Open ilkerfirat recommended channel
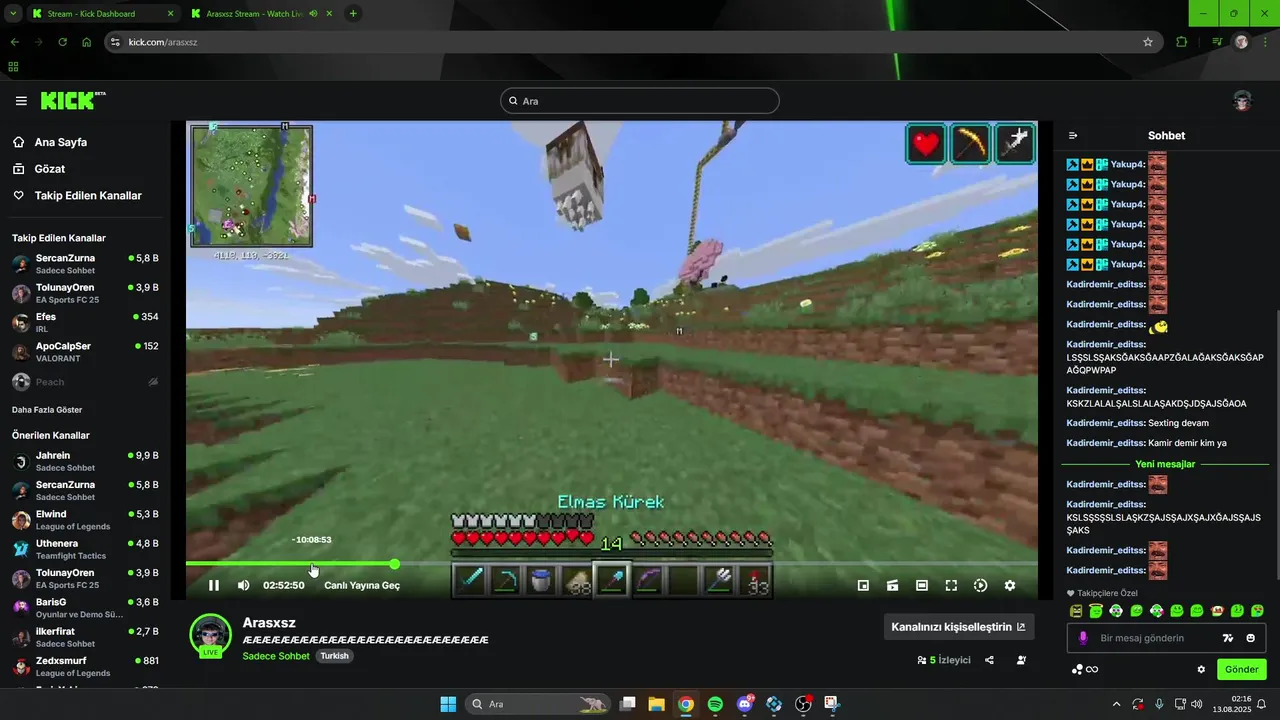Image resolution: width=1280 pixels, height=720 pixels. coord(85,637)
